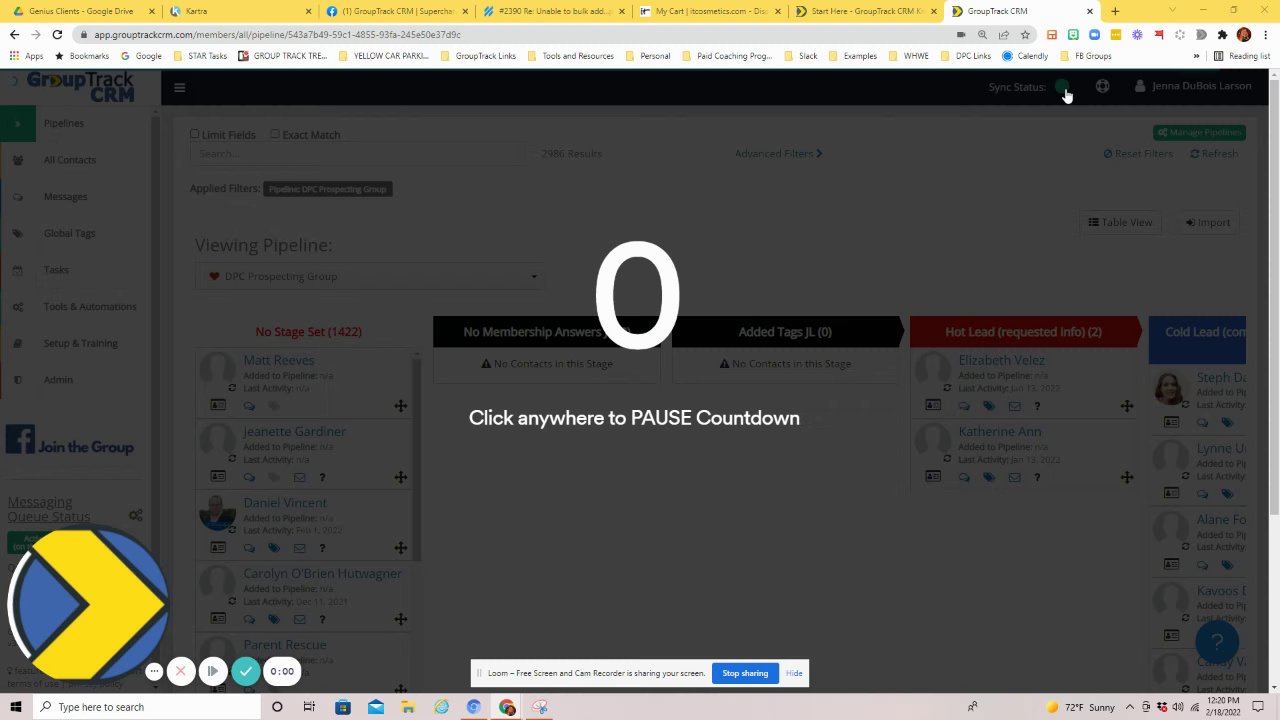The image size is (1280, 720).
Task: Click Loom cancel recording X button
Action: point(181,672)
